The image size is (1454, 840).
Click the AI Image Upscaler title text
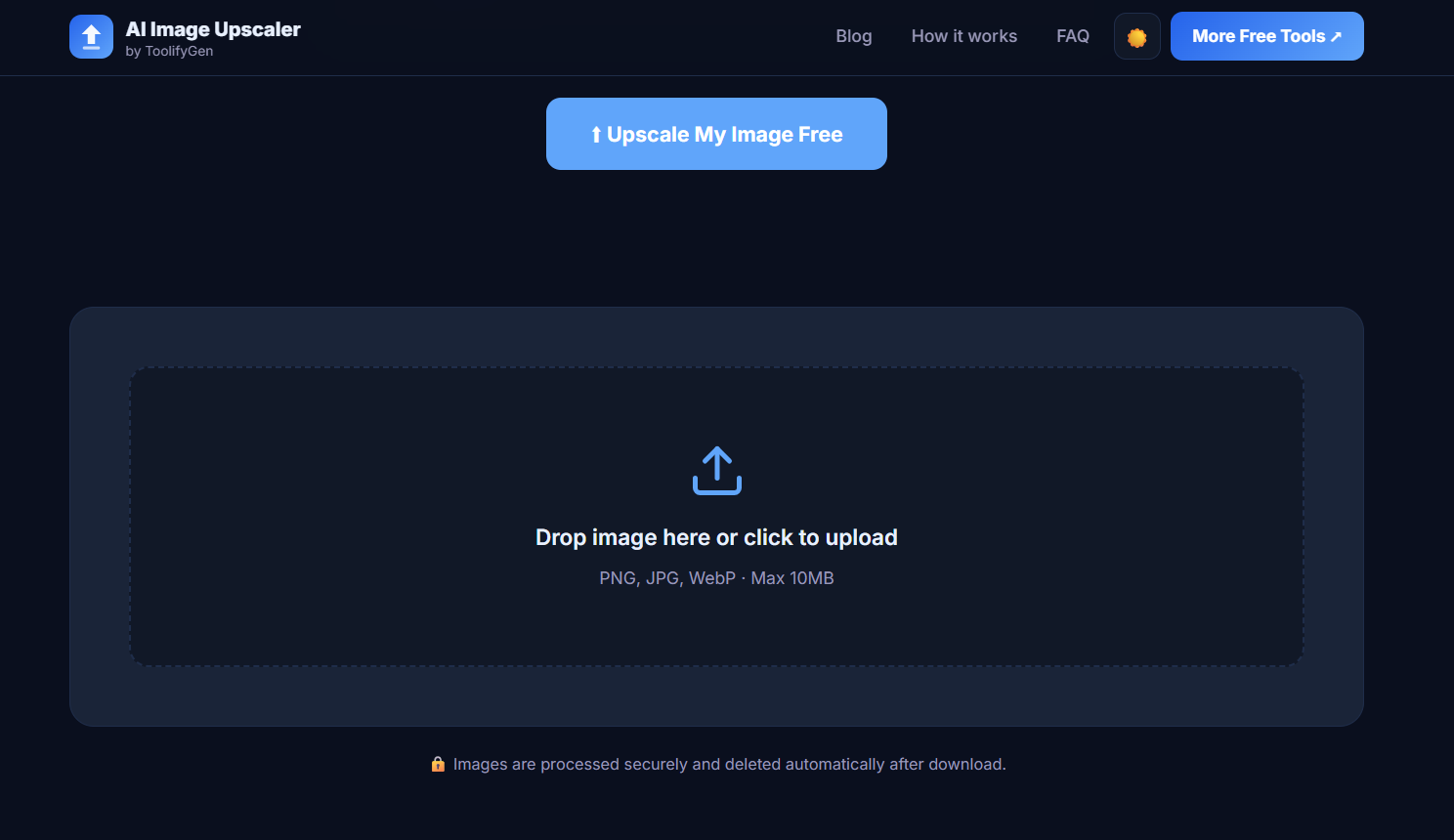click(x=213, y=28)
